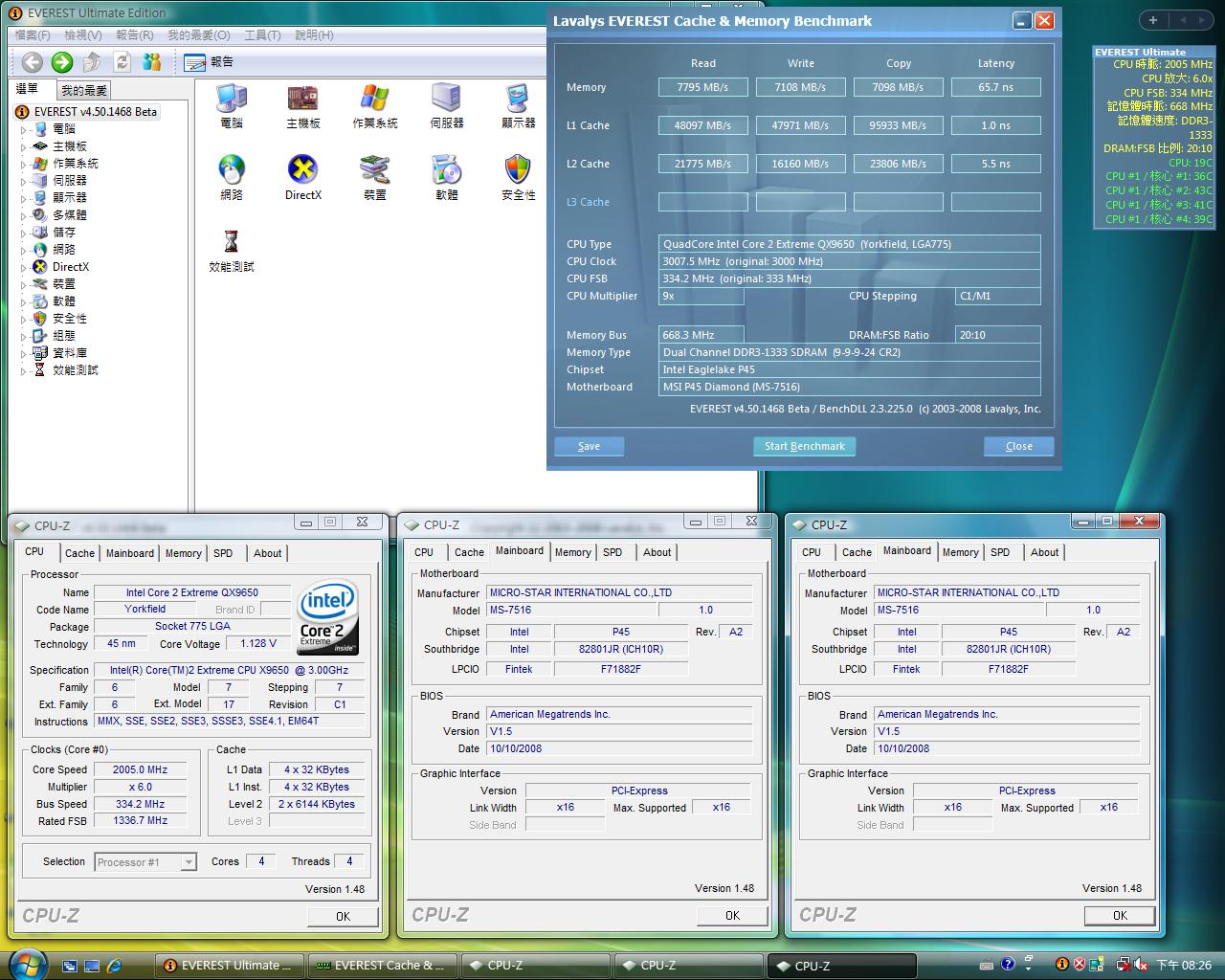Click the grey back arrow in EVEREST toolbar

(x=33, y=62)
